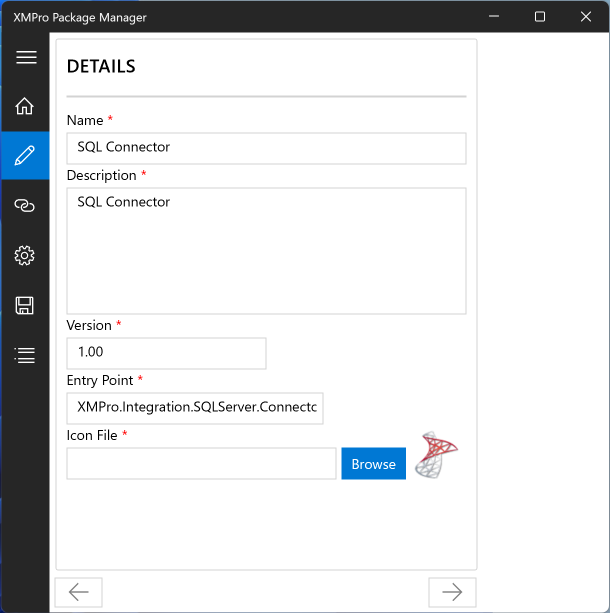Click the empty Icon File path field
610x613 pixels.
coord(201,464)
